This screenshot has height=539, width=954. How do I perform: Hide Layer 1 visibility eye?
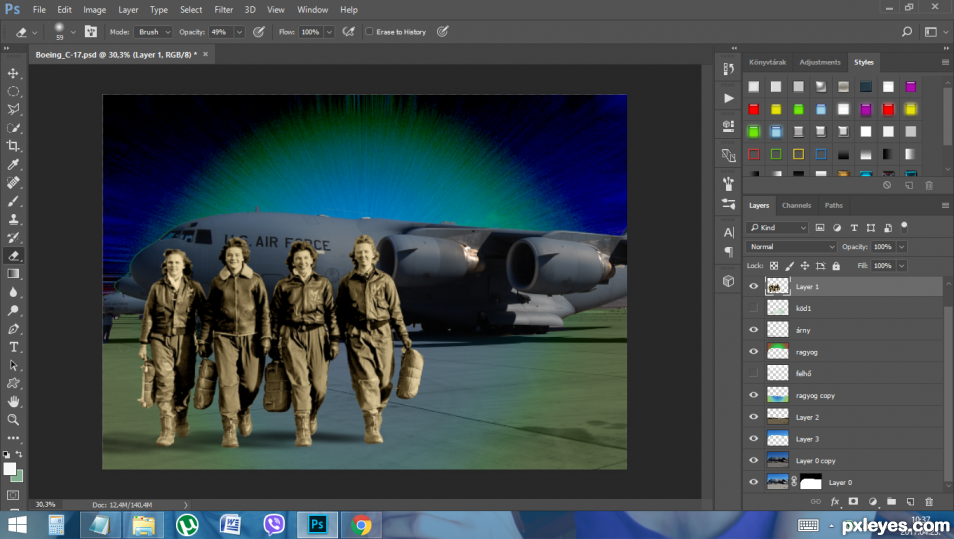pos(753,287)
